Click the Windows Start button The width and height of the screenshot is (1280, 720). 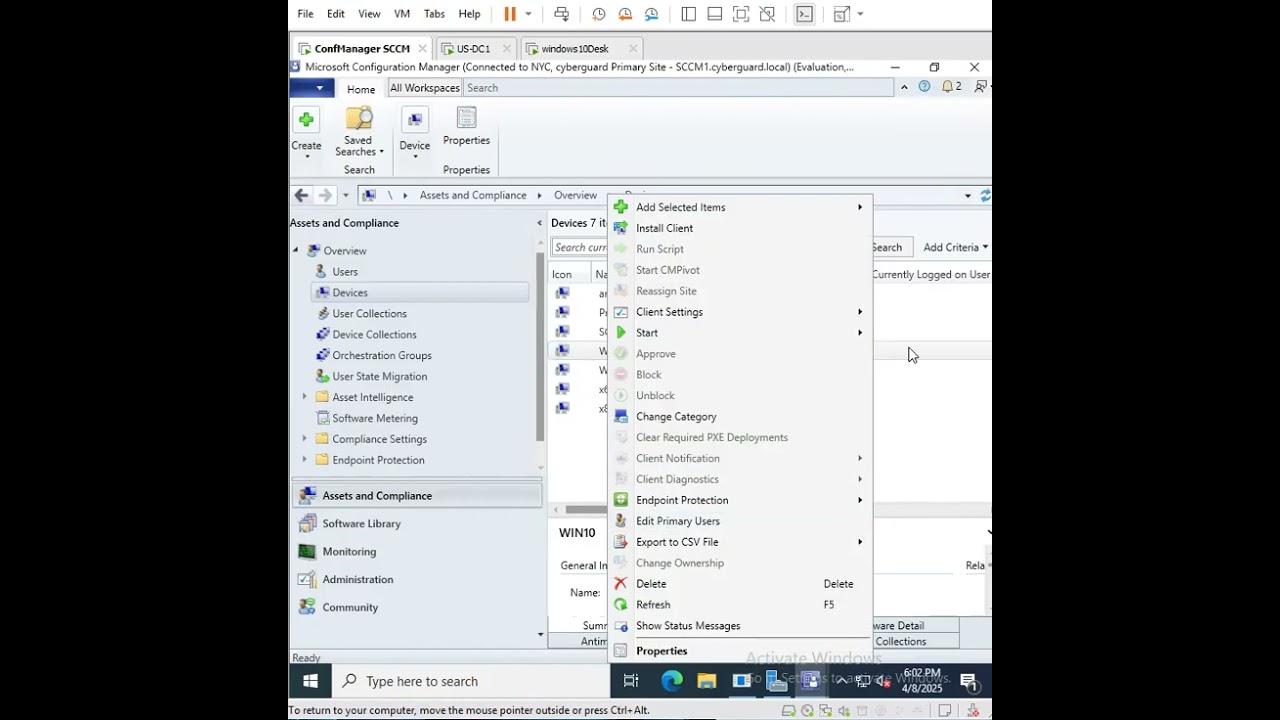click(310, 681)
